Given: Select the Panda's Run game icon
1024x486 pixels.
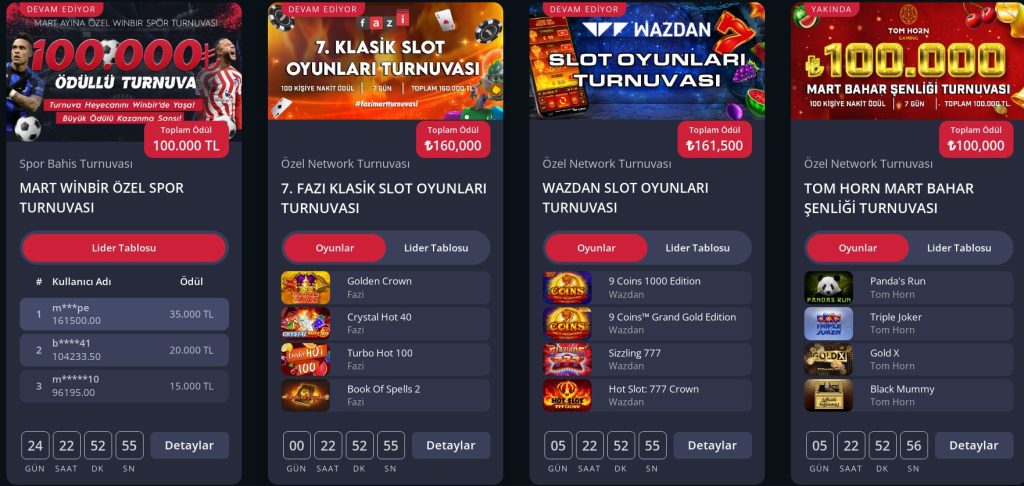Looking at the screenshot, I should click(x=829, y=287).
